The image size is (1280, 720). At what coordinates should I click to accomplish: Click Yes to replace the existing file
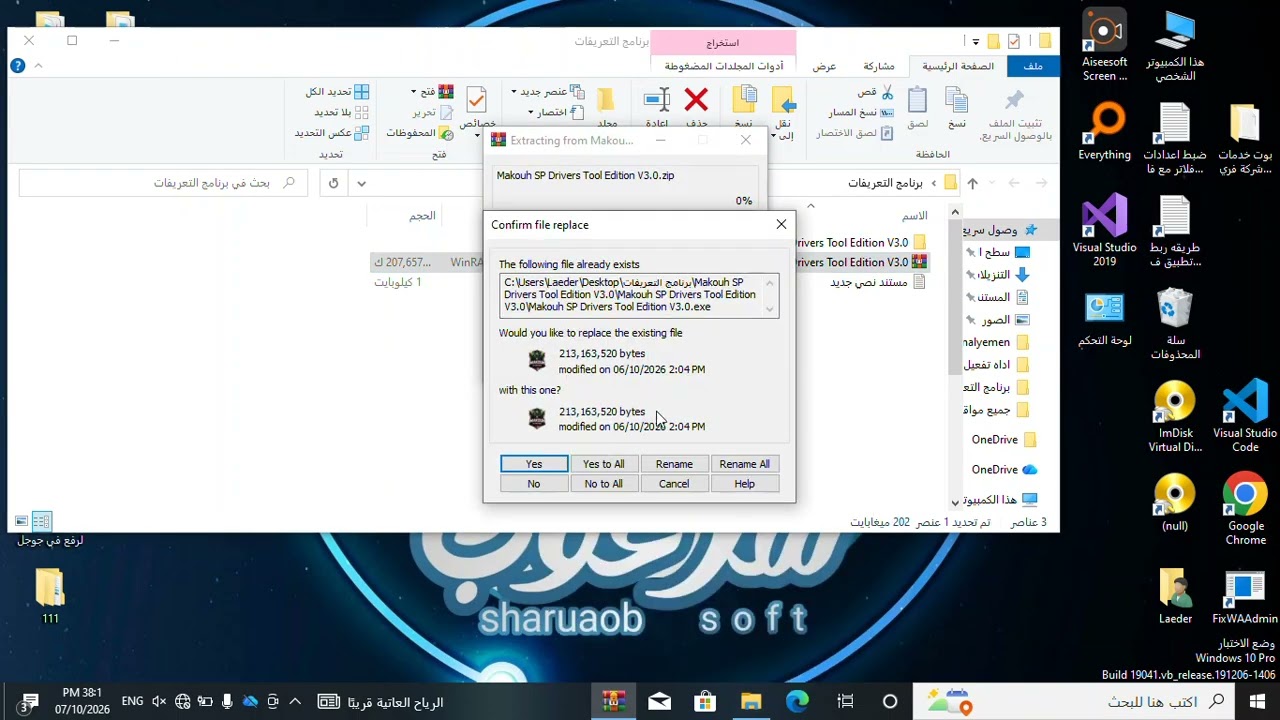(534, 464)
